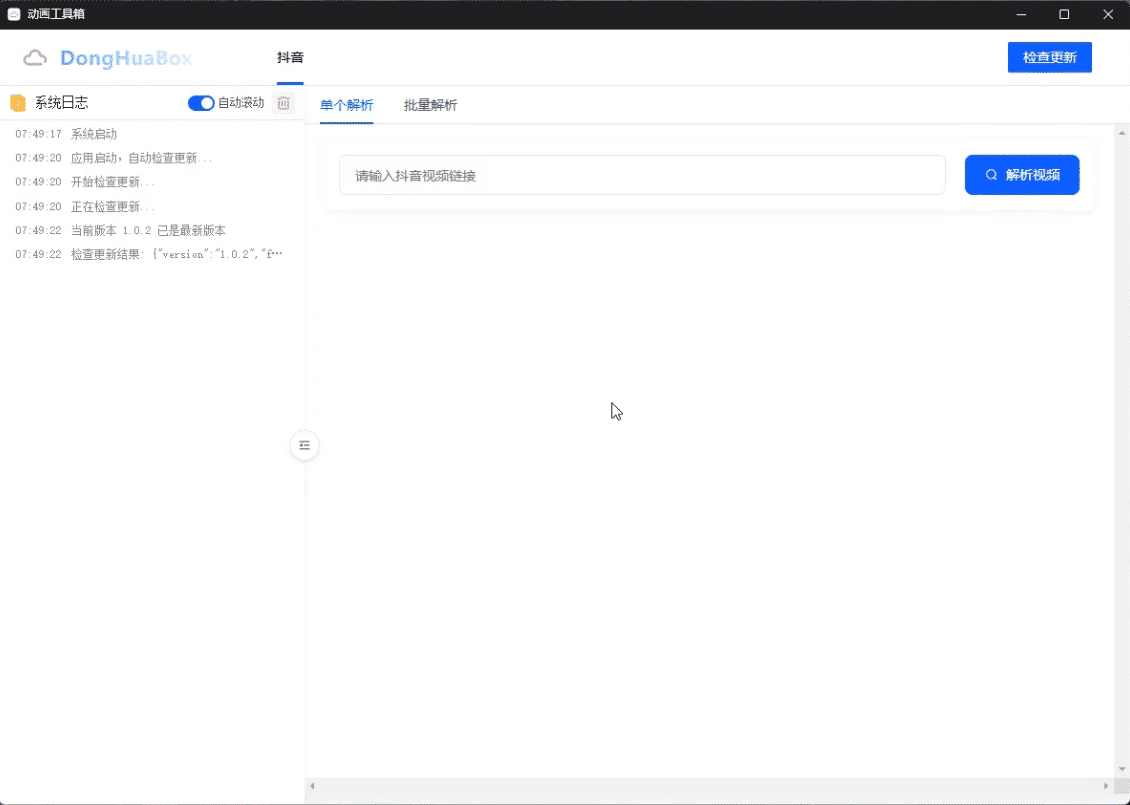
Task: Select the 单个解析 tab
Action: coord(346,105)
